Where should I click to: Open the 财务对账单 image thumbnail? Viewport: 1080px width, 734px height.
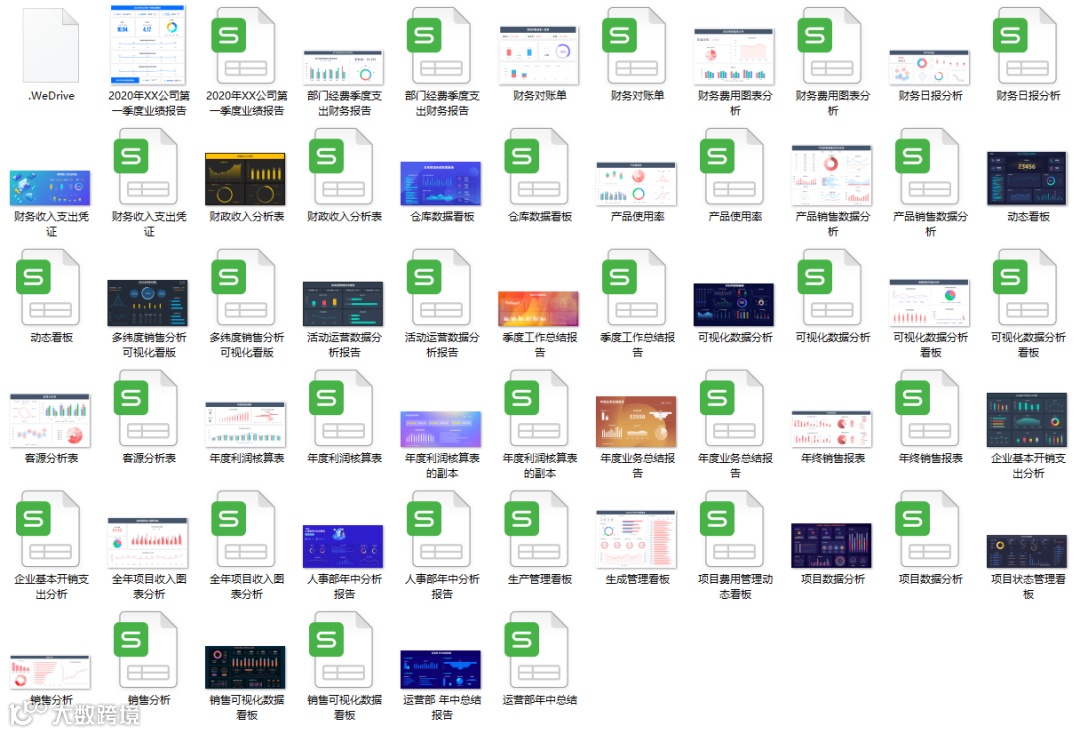[x=539, y=56]
